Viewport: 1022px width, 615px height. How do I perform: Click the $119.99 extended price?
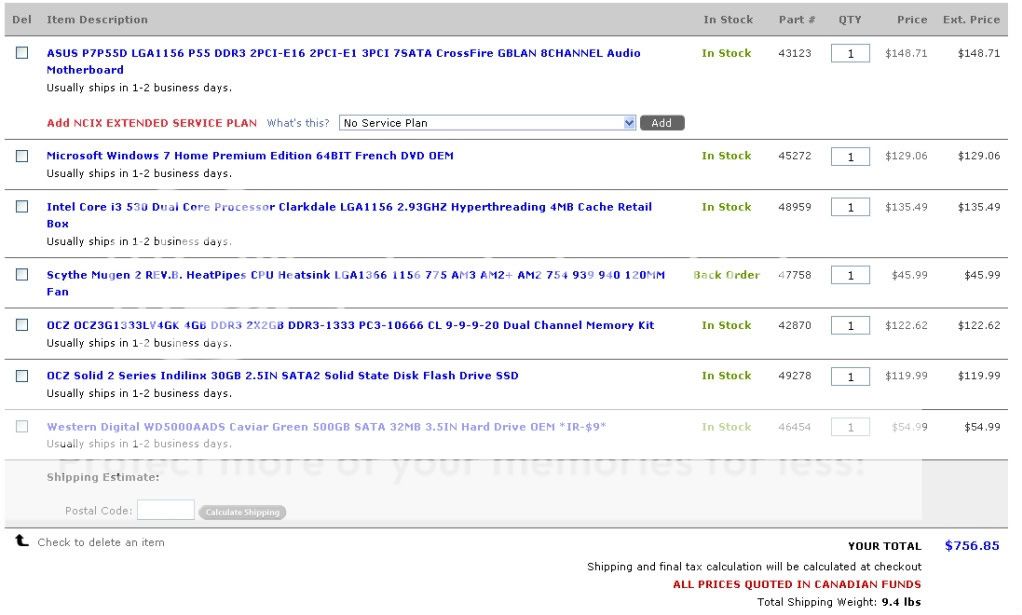979,375
